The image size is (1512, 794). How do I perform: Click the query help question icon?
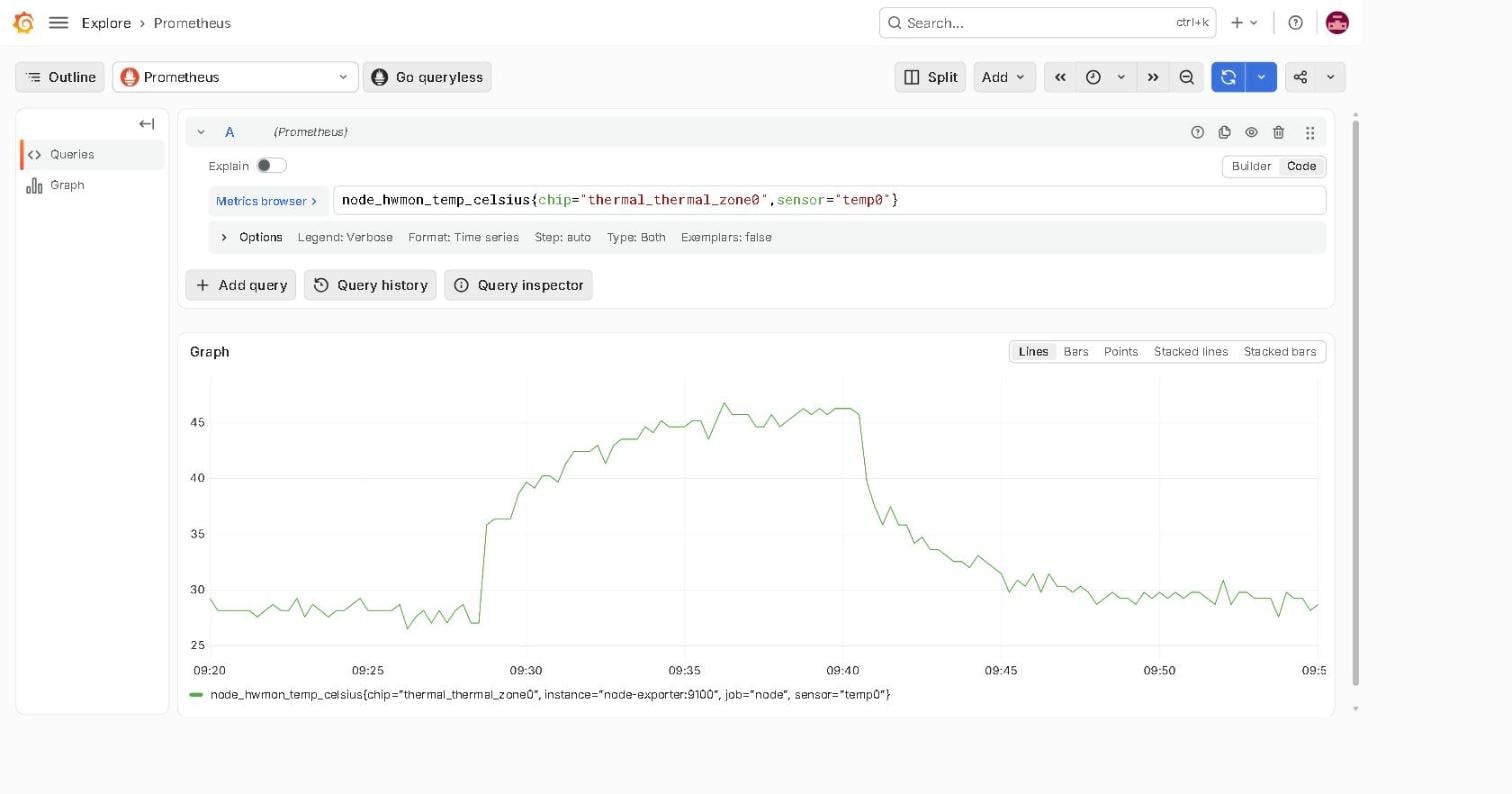(1197, 132)
